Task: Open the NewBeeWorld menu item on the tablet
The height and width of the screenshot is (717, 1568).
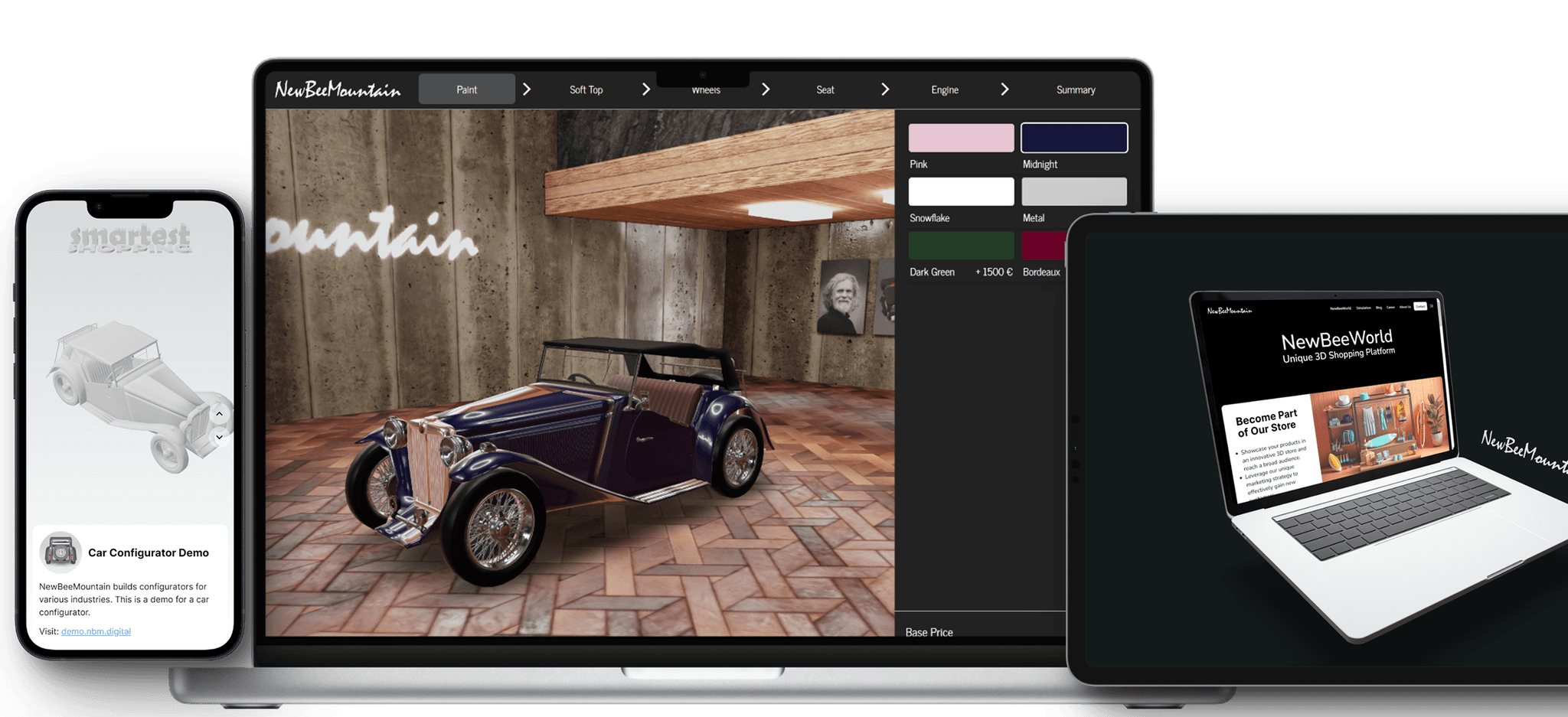Action: [x=1341, y=308]
